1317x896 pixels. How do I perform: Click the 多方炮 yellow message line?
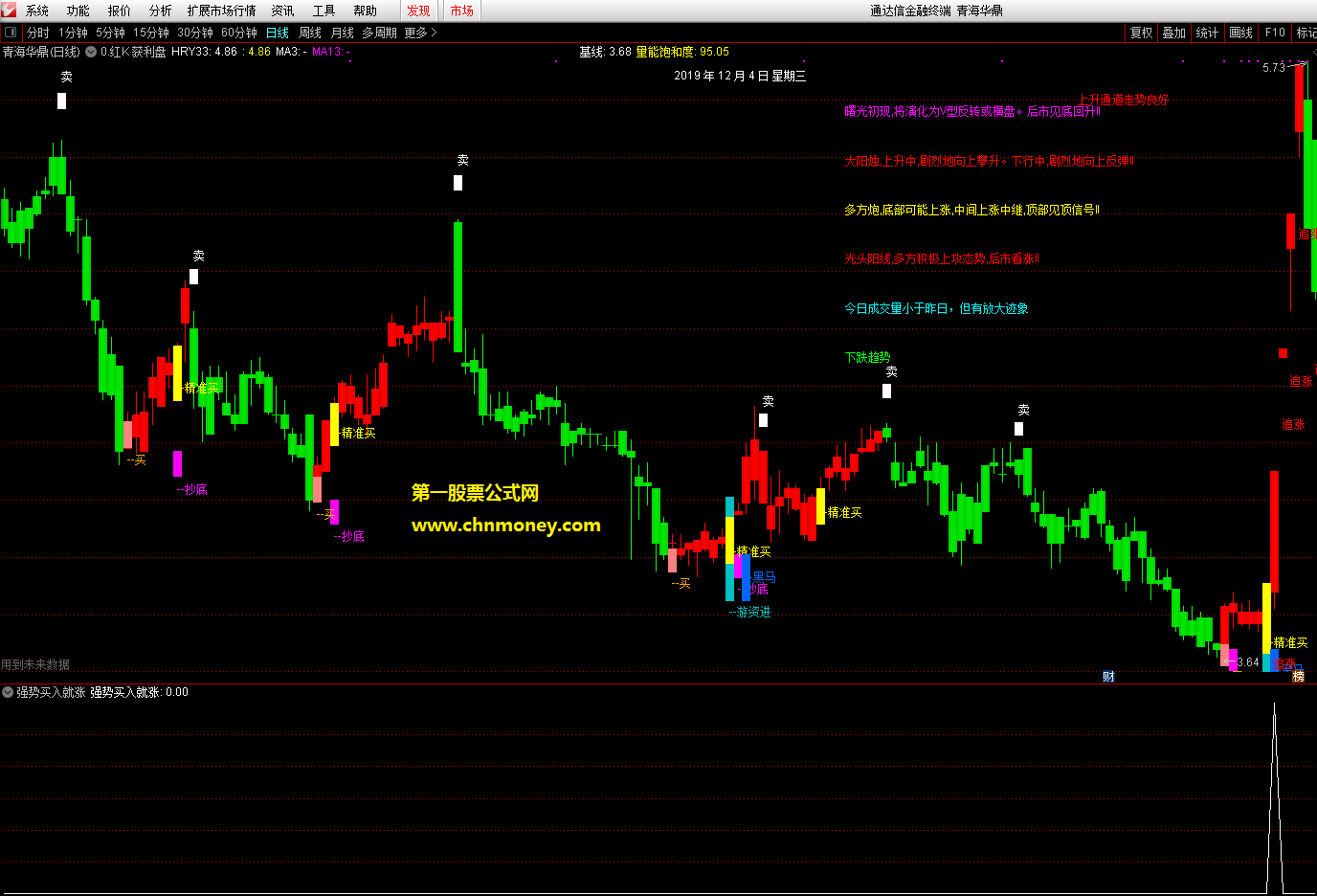click(x=971, y=210)
